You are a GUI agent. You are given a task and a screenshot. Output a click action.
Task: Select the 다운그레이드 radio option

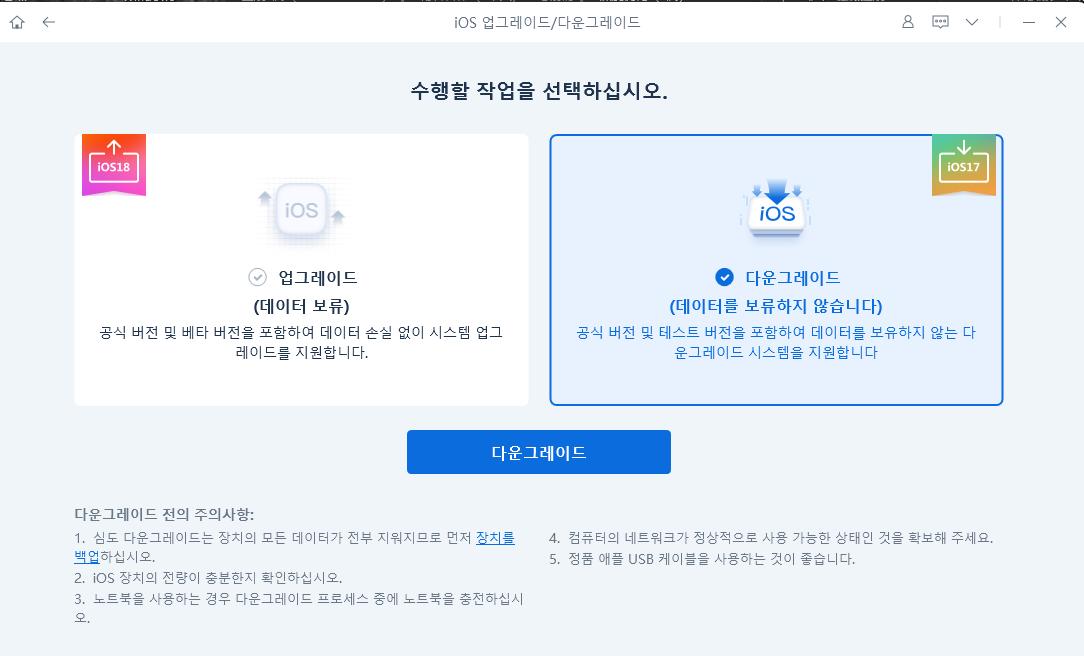[x=724, y=277]
